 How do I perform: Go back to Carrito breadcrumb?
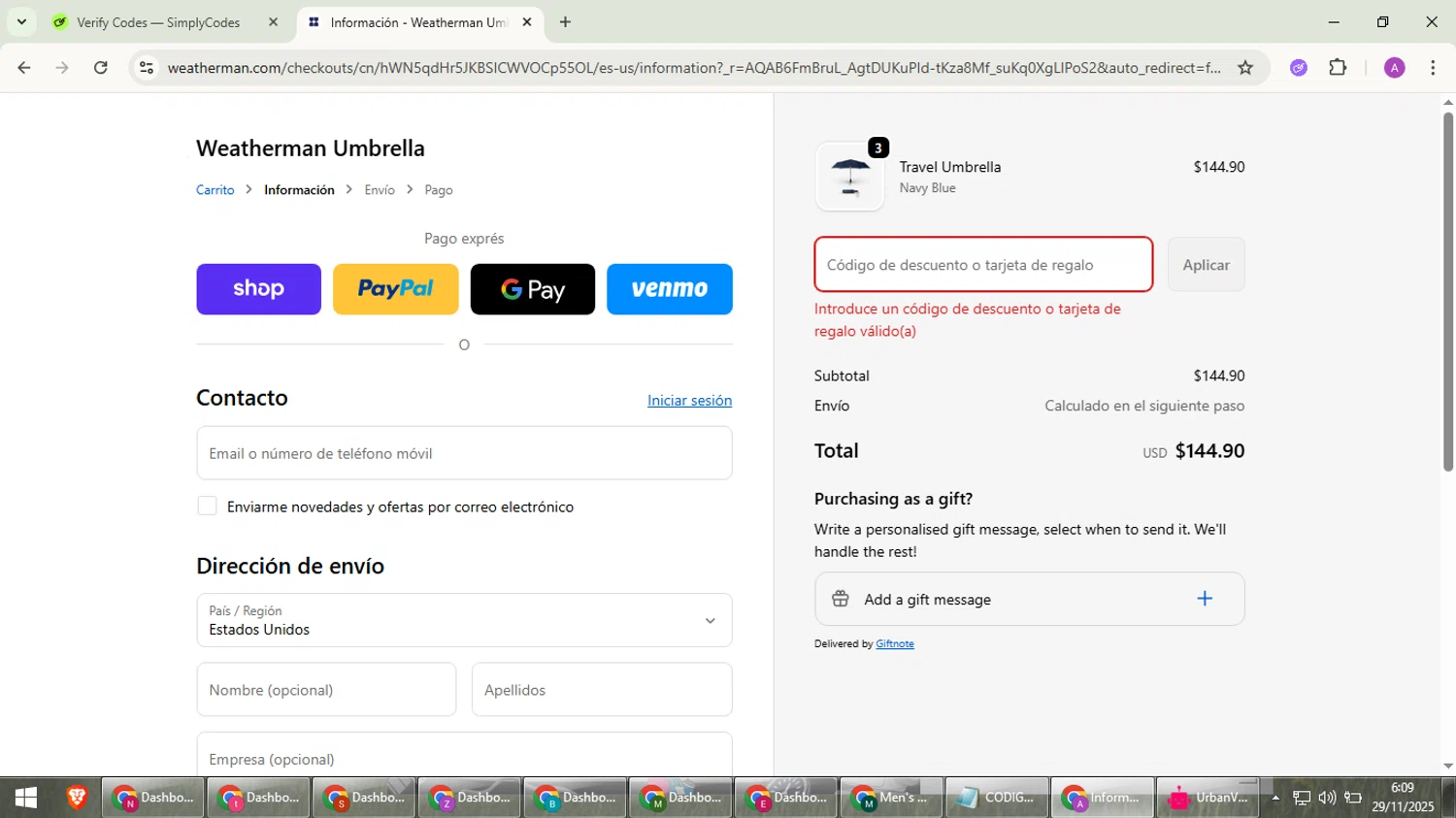[x=215, y=190]
